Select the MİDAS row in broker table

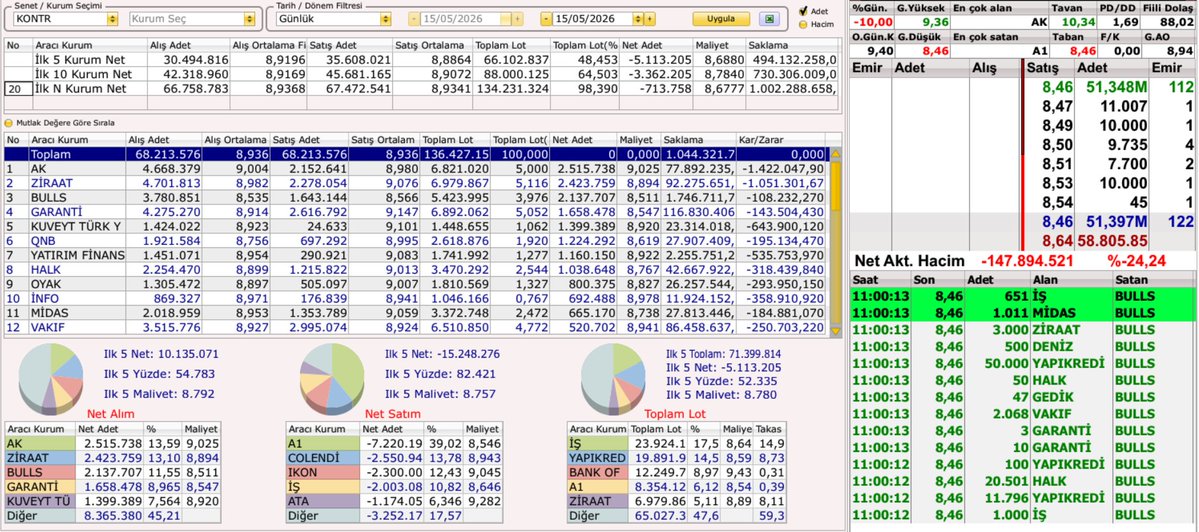(415, 313)
